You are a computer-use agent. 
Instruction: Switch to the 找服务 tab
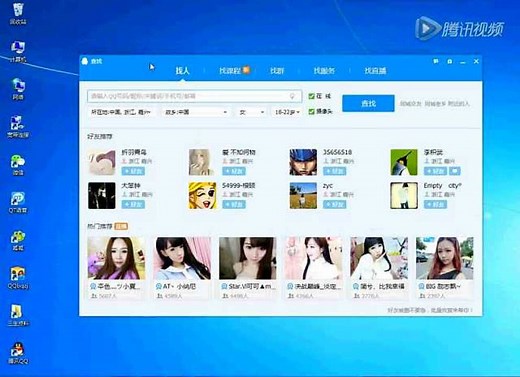tap(324, 70)
